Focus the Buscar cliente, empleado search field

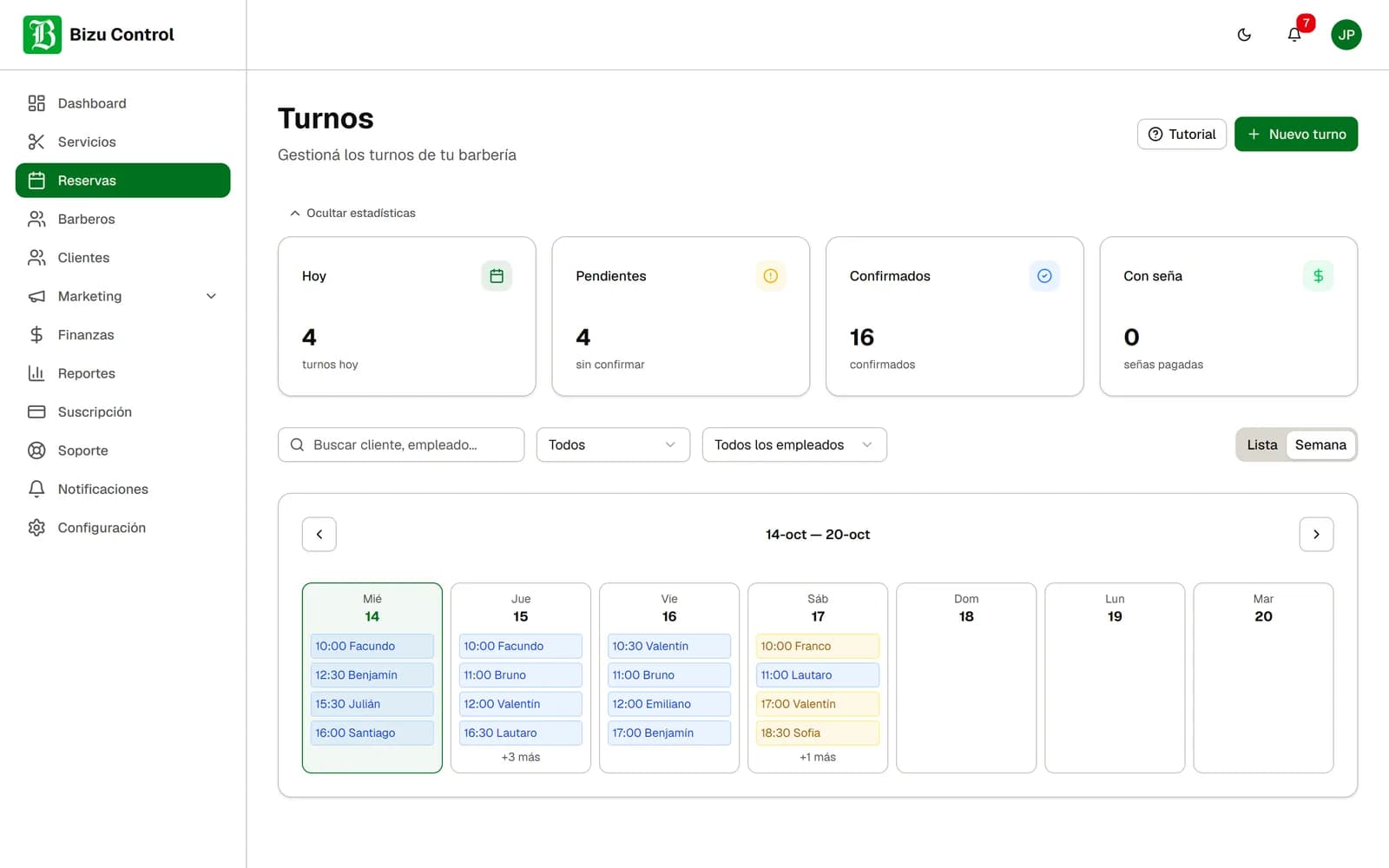coord(401,444)
